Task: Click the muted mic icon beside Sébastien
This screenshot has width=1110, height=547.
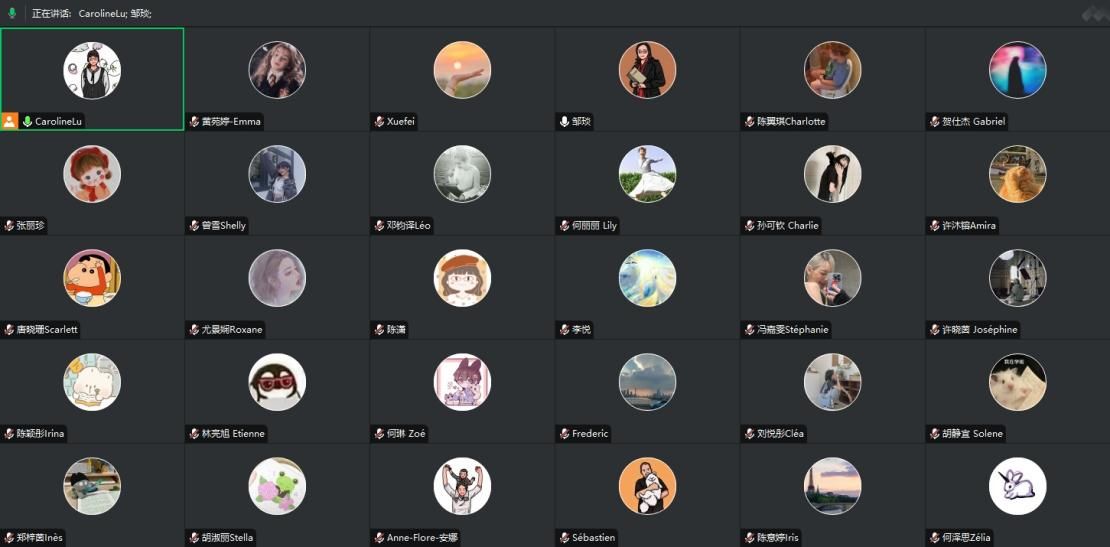Action: [x=564, y=538]
